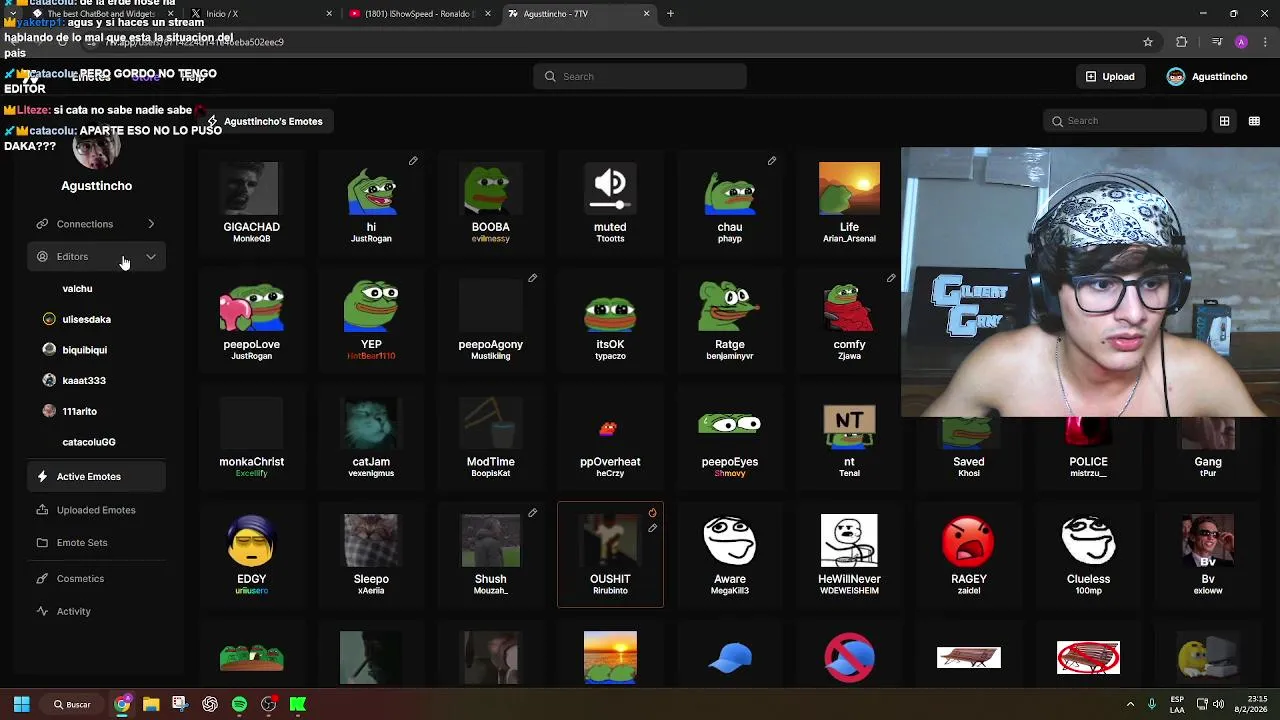Viewport: 1280px width, 720px height.
Task: Click the Activity graph icon
Action: pos(42,611)
